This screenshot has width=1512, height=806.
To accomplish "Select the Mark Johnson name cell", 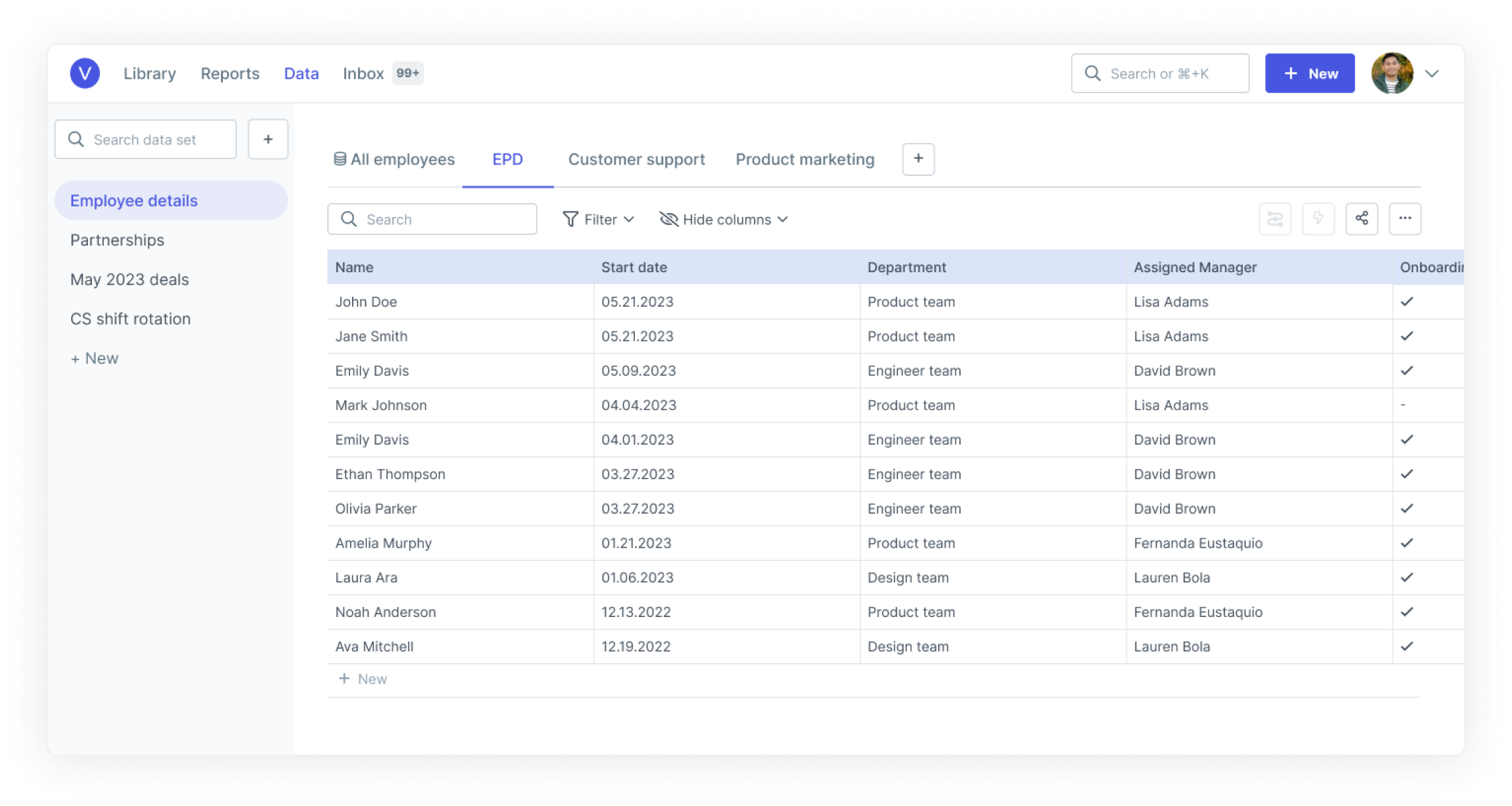I will [x=461, y=405].
